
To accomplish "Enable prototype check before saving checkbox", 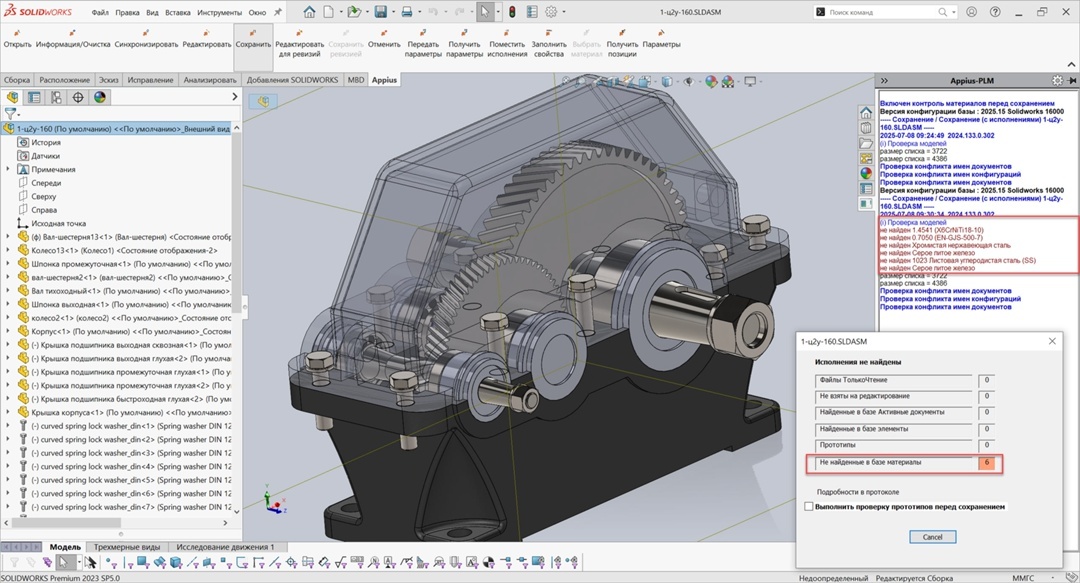I will click(x=809, y=507).
